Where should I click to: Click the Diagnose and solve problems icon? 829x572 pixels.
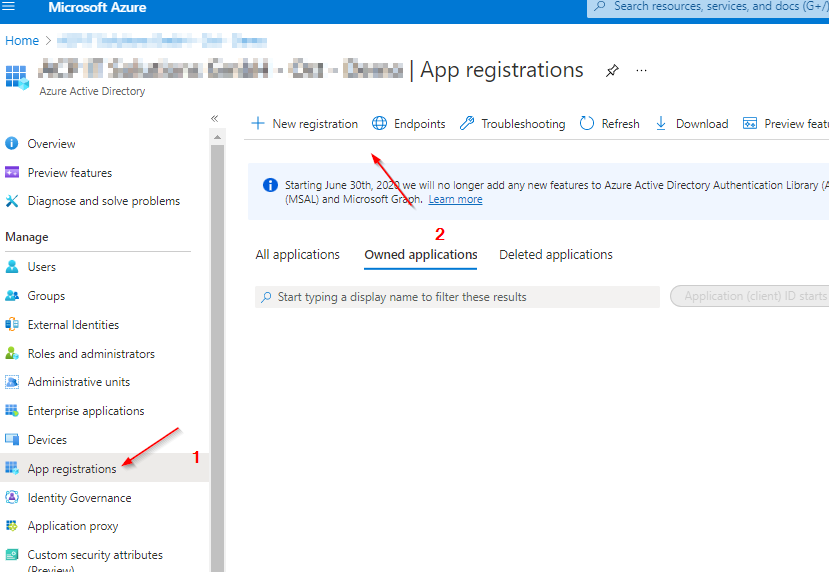[12, 201]
